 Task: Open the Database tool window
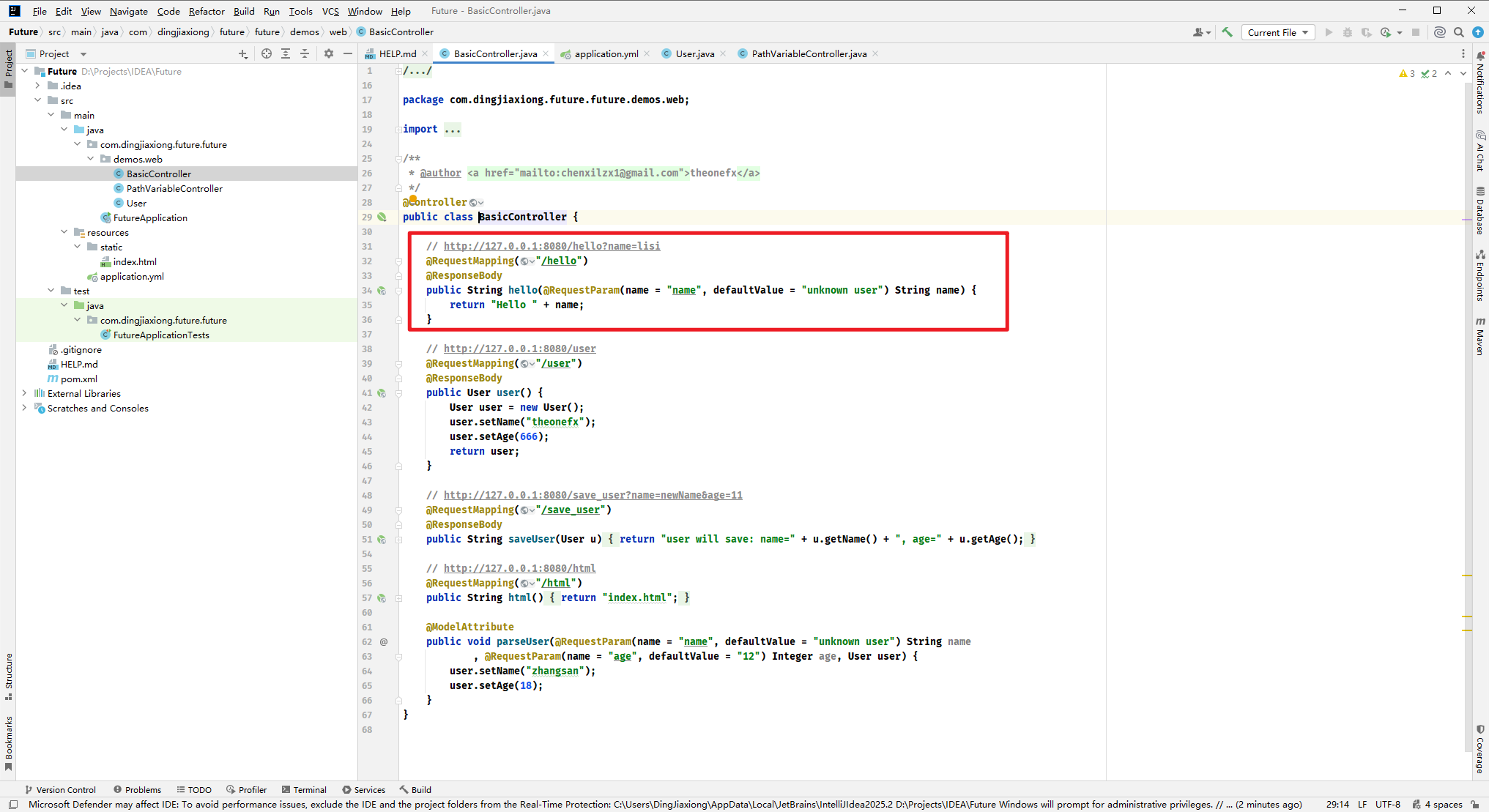(1480, 211)
